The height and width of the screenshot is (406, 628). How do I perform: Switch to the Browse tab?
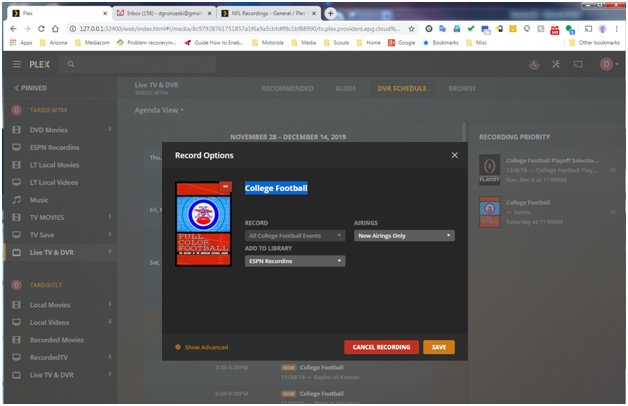[x=462, y=88]
